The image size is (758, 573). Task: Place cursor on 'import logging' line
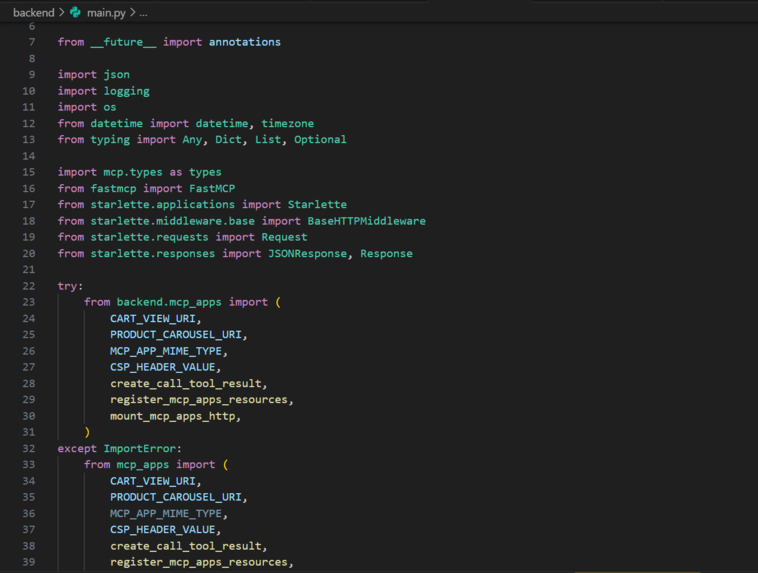[103, 91]
